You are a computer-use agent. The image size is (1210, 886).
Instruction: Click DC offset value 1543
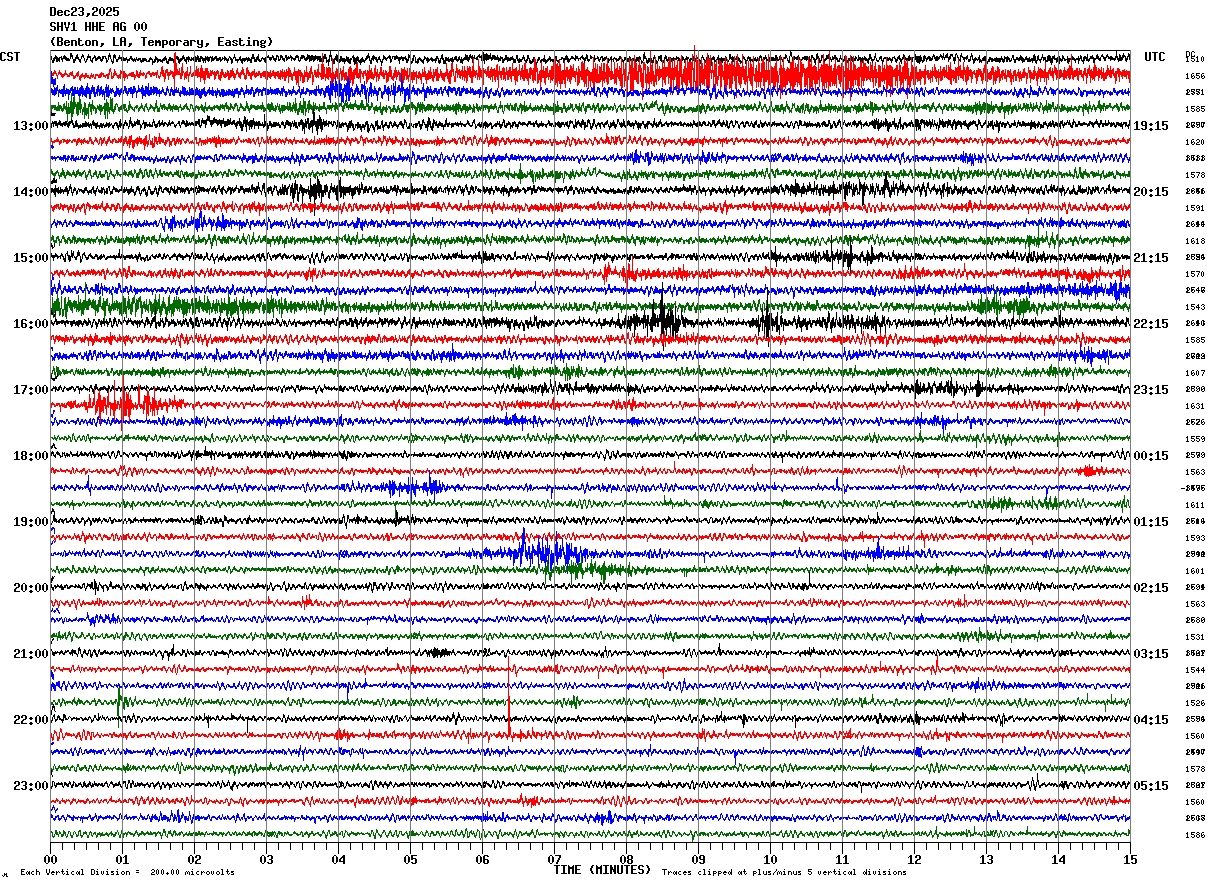(1195, 307)
